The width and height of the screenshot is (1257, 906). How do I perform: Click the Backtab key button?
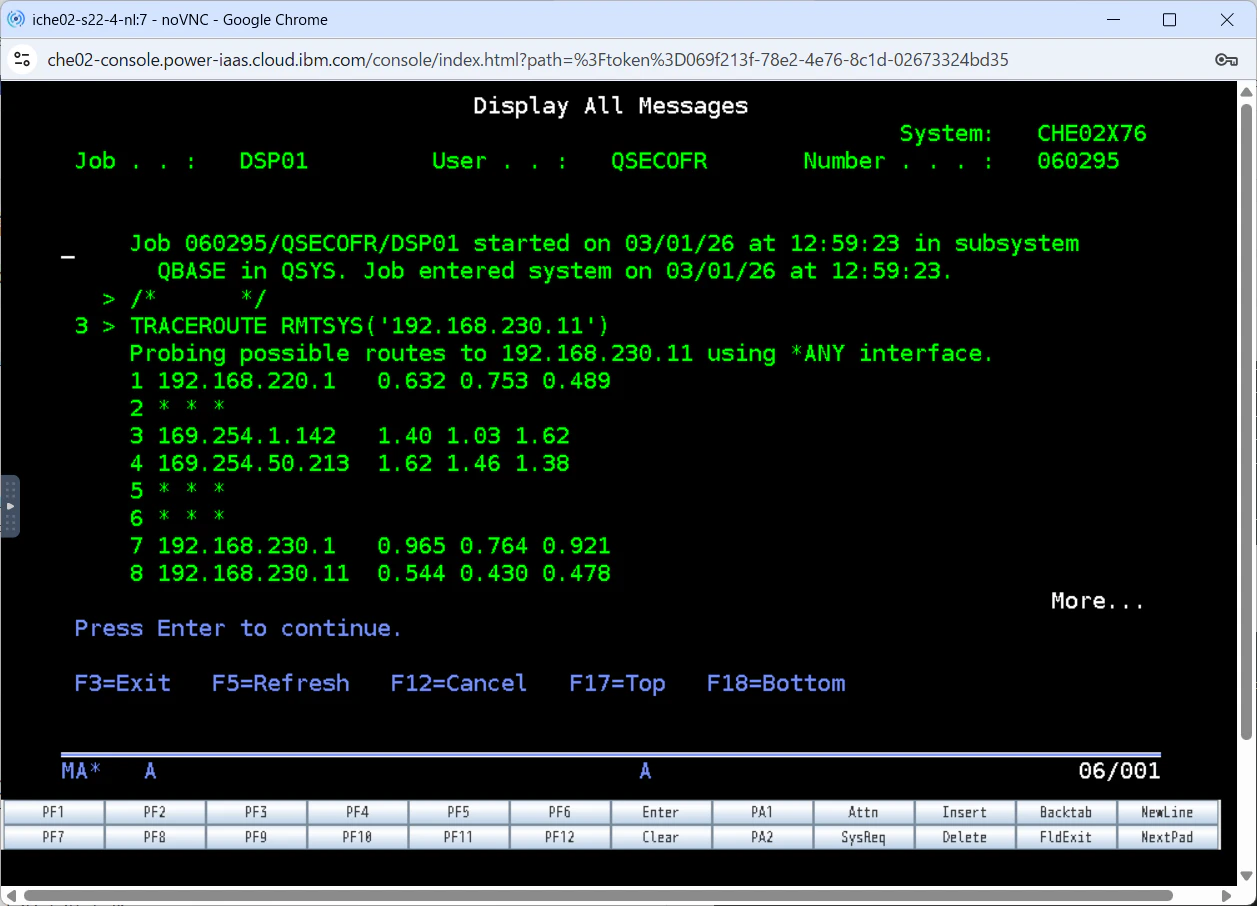1066,812
